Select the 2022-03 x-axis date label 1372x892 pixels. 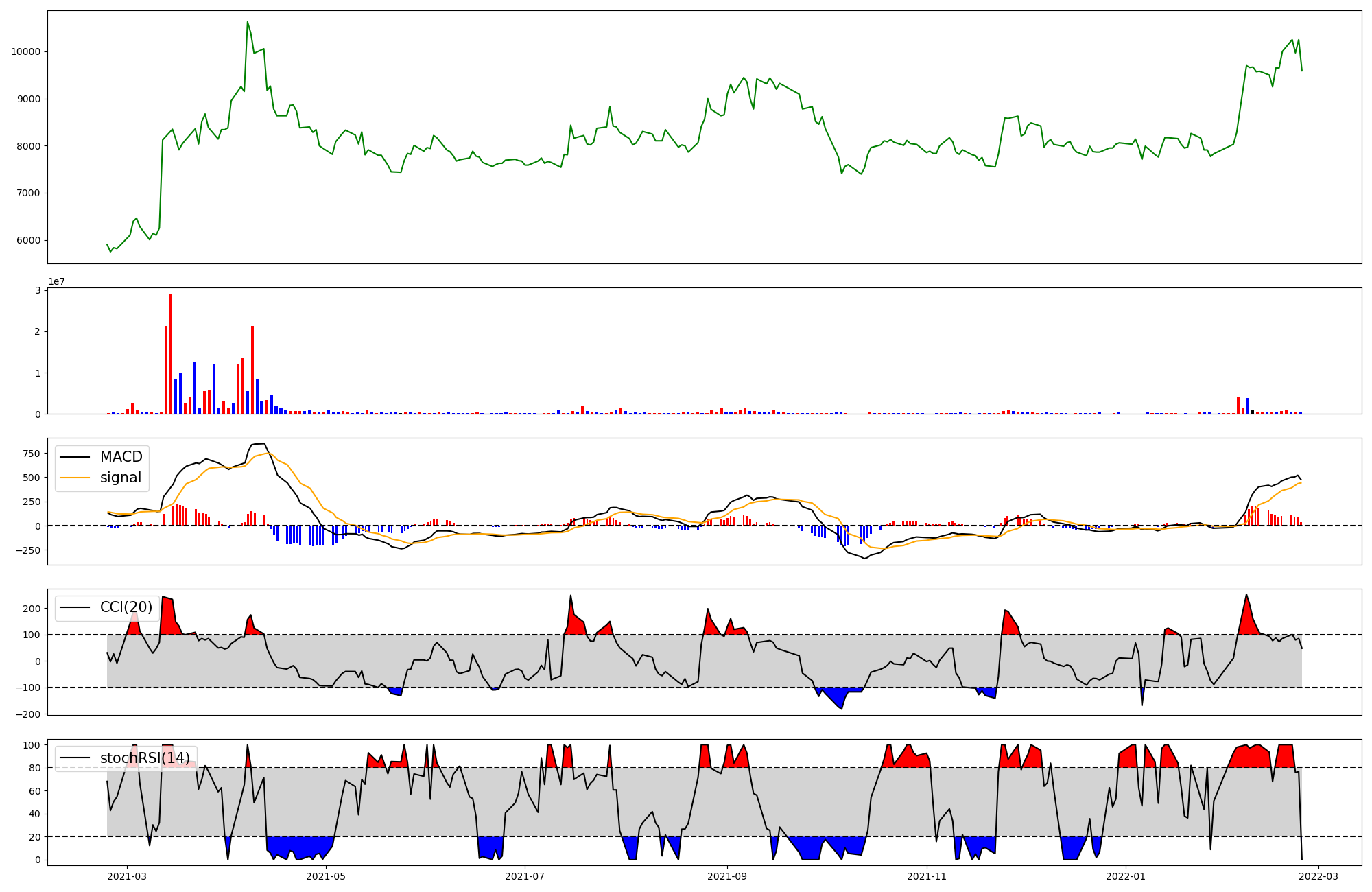[x=1318, y=876]
